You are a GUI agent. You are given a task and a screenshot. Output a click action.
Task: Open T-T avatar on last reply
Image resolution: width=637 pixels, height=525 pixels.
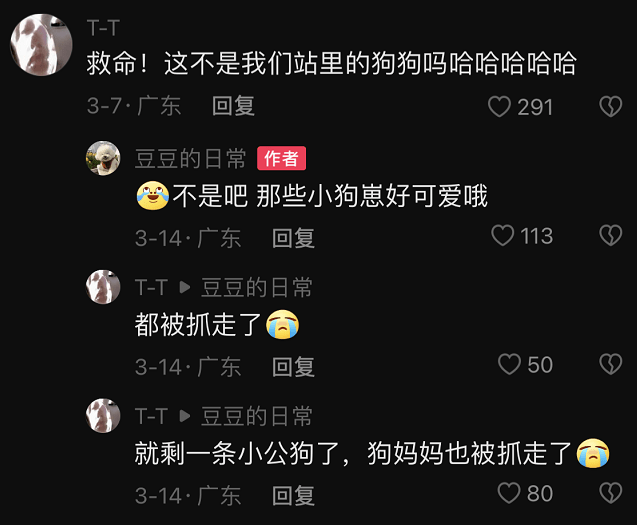(x=103, y=415)
